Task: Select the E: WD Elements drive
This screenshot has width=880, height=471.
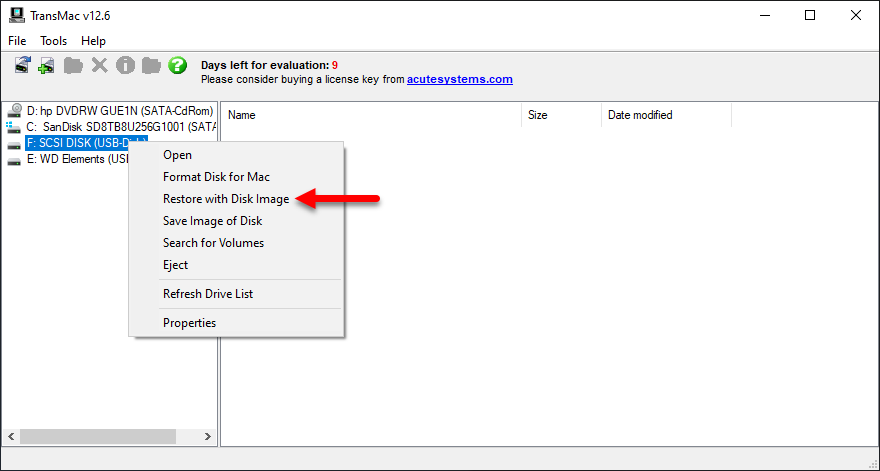Action: (x=77, y=159)
